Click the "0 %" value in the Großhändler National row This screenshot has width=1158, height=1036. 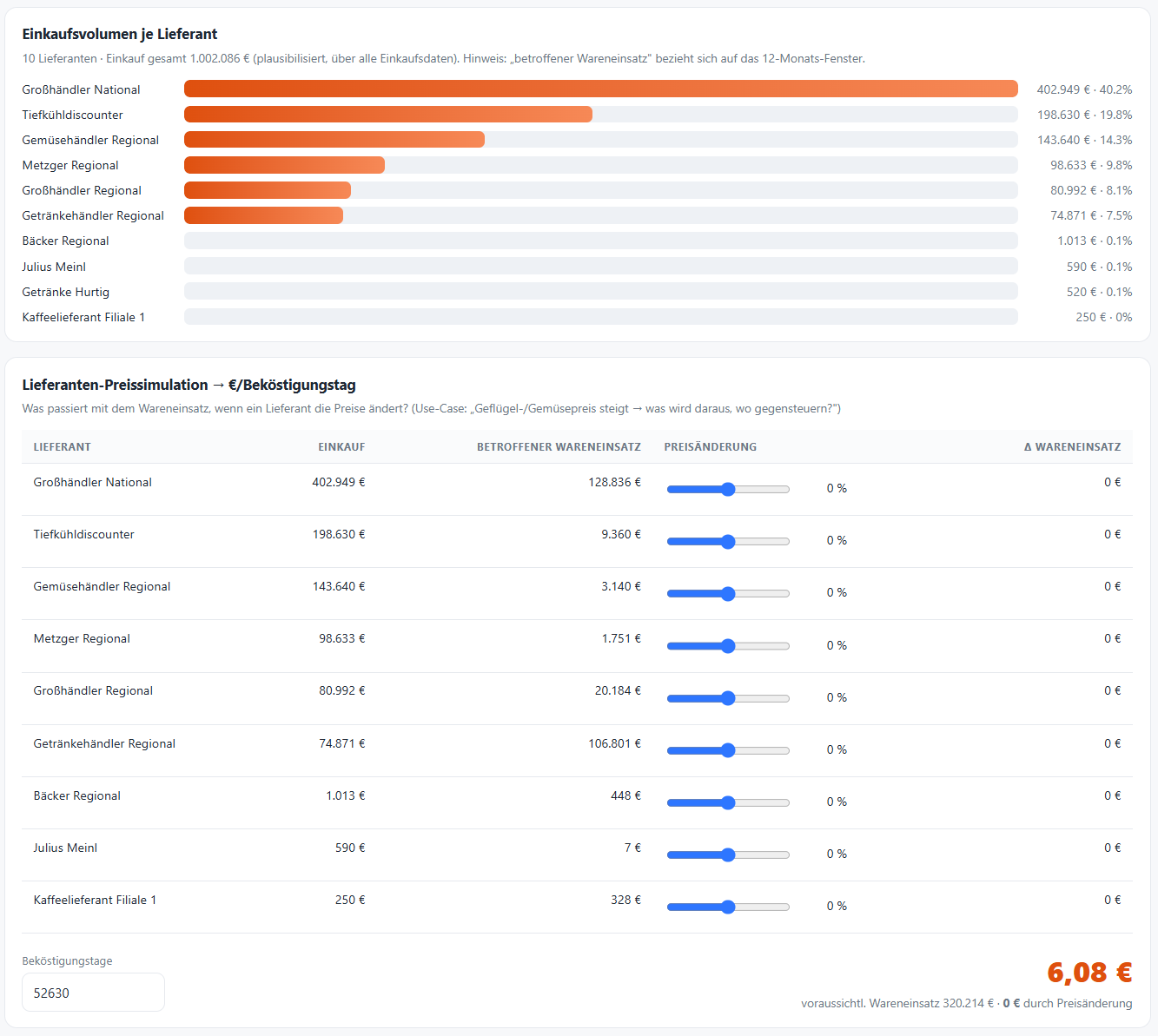[837, 488]
